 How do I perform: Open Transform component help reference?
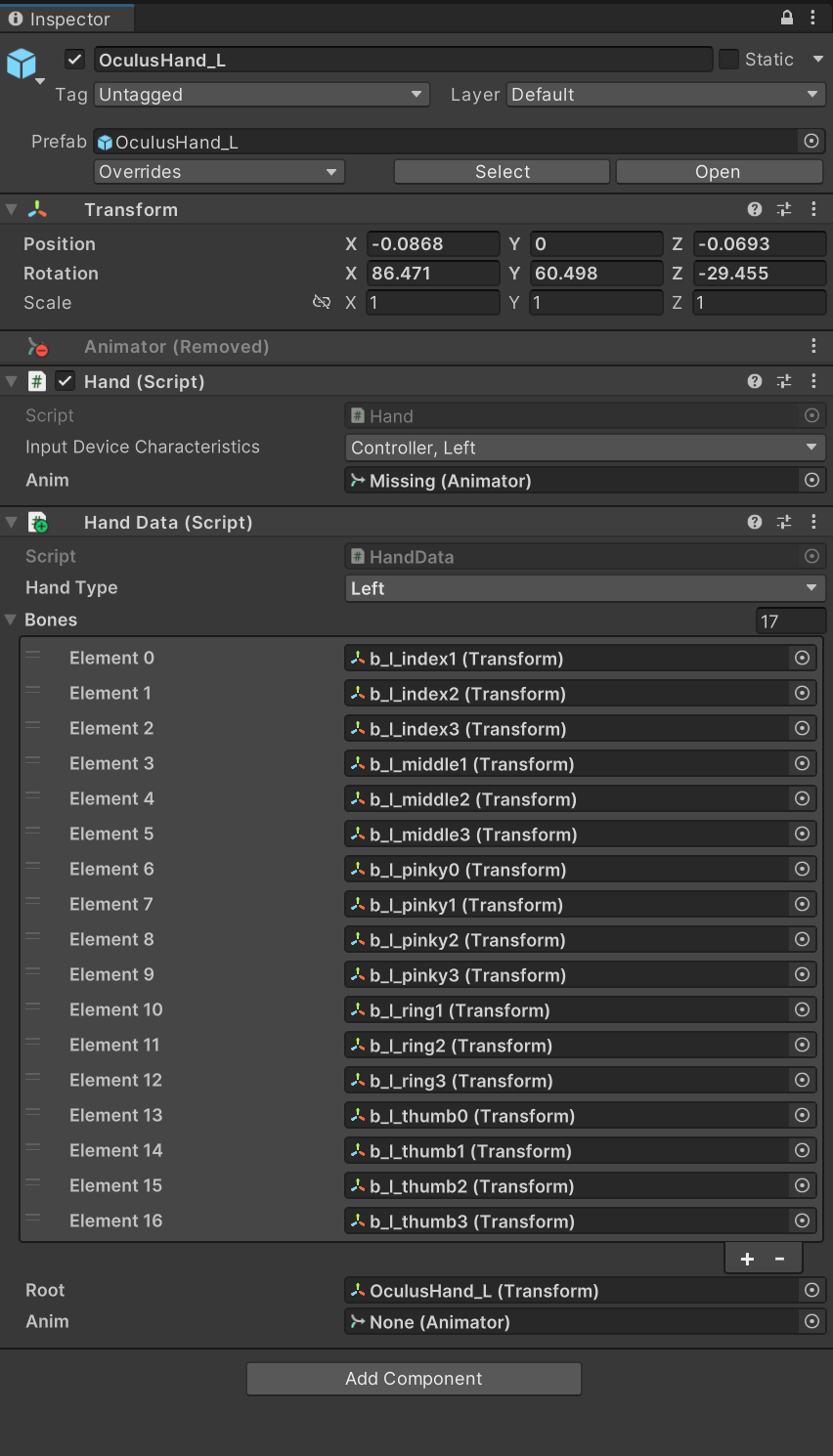click(x=755, y=209)
